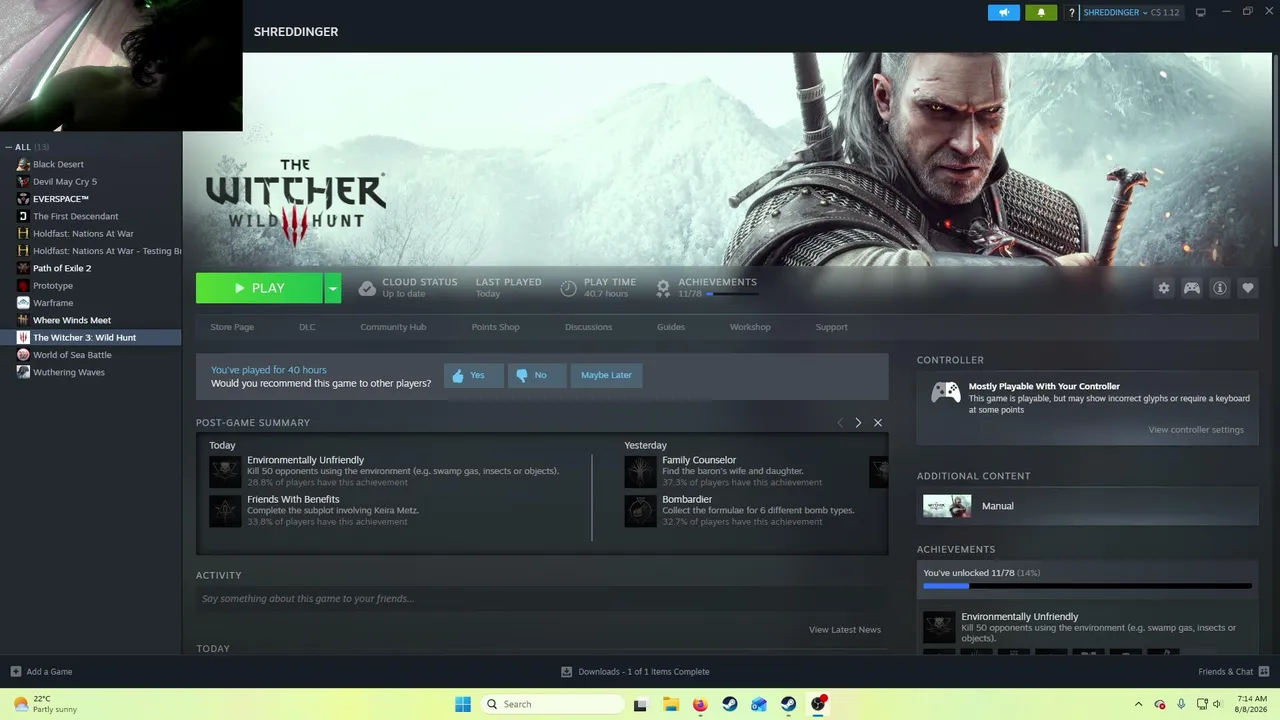This screenshot has width=1280, height=720.
Task: Open the Friends & Chat icon
Action: tap(1264, 672)
